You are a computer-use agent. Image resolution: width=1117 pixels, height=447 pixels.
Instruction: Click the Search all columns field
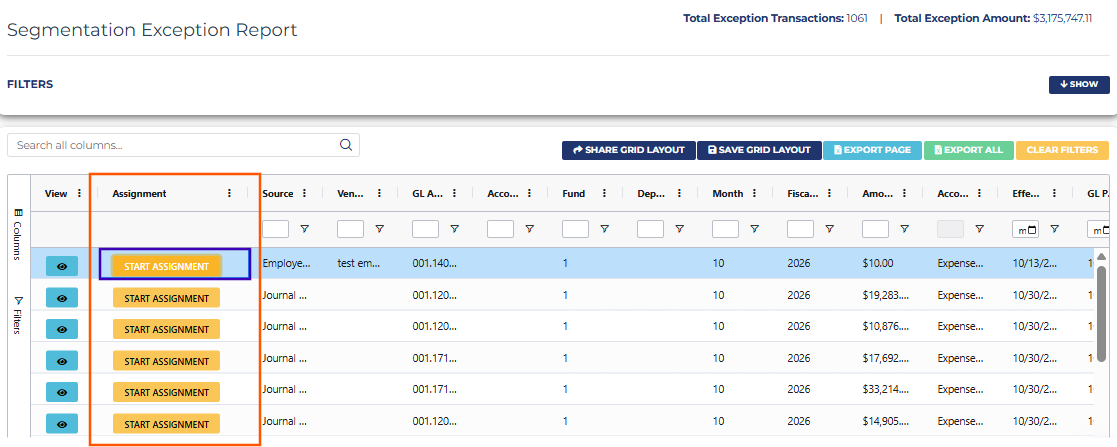(x=183, y=145)
